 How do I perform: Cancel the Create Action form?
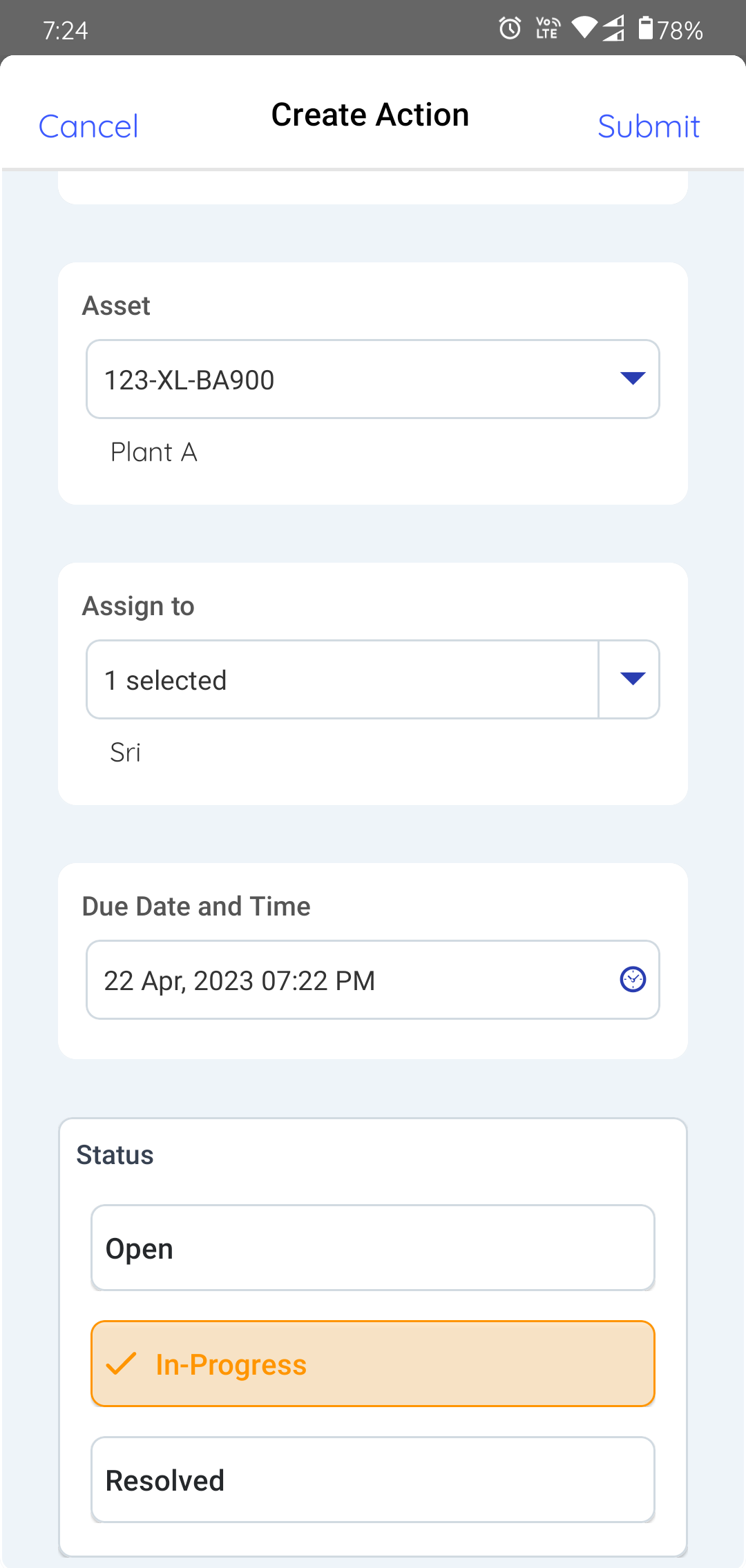[x=88, y=126]
